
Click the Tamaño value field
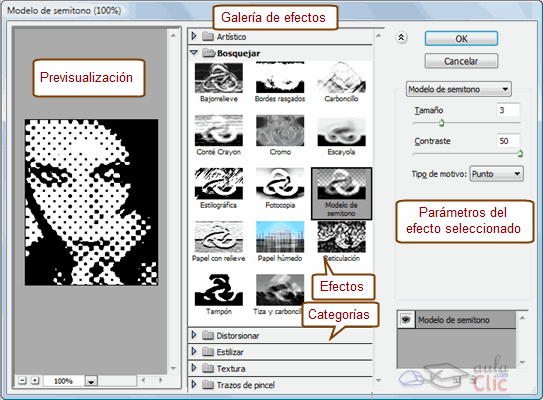(508, 110)
